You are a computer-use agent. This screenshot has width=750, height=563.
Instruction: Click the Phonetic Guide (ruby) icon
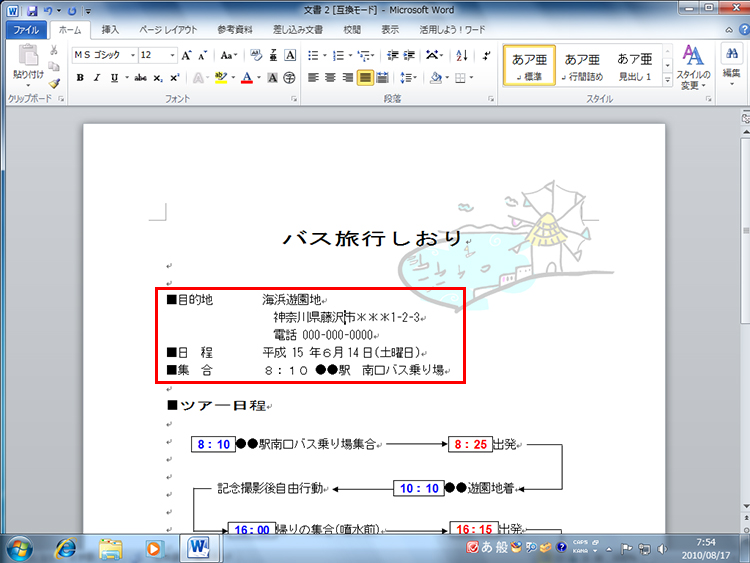[x=273, y=55]
